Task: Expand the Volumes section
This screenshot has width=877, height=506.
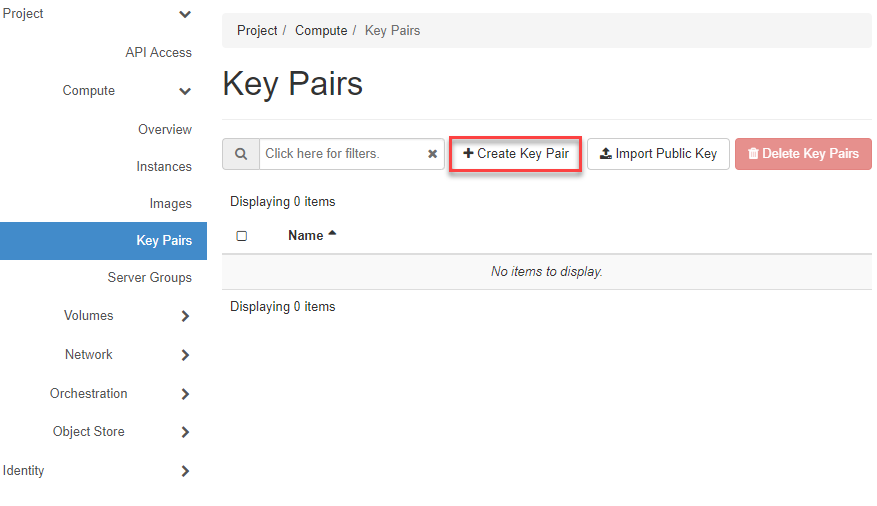Action: click(185, 316)
